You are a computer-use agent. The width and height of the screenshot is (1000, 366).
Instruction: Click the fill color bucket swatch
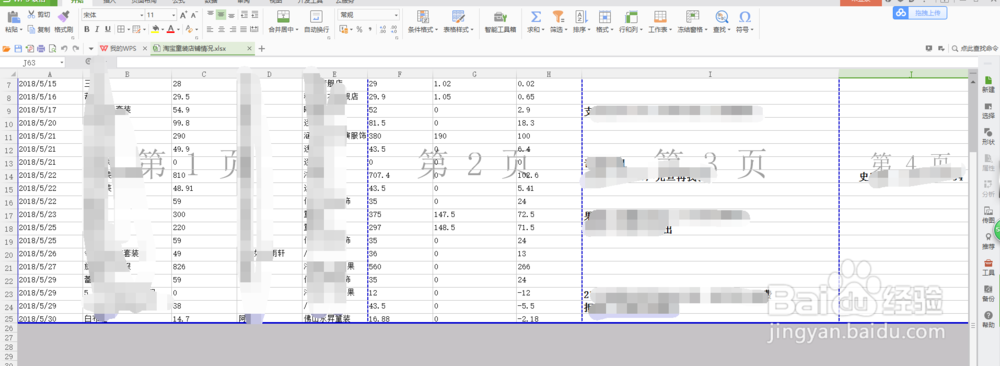[x=155, y=29]
